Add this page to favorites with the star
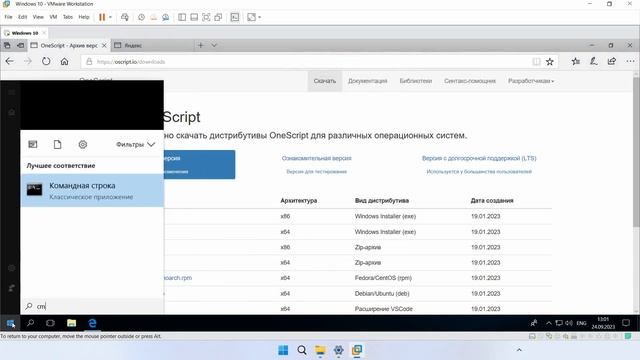This screenshot has width=640, height=360. pos(550,62)
